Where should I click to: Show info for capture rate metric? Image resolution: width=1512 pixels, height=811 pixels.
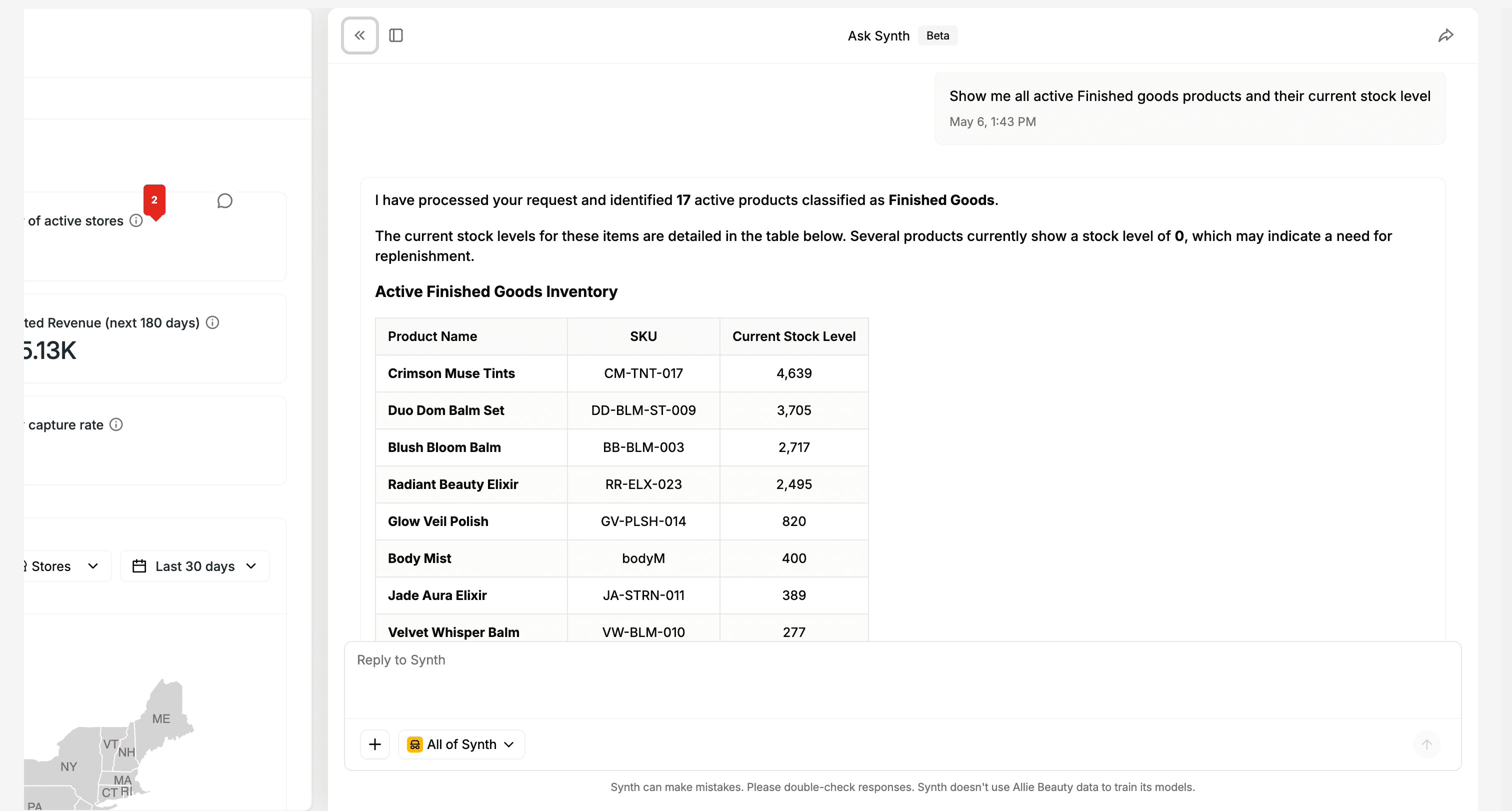pyautogui.click(x=116, y=425)
